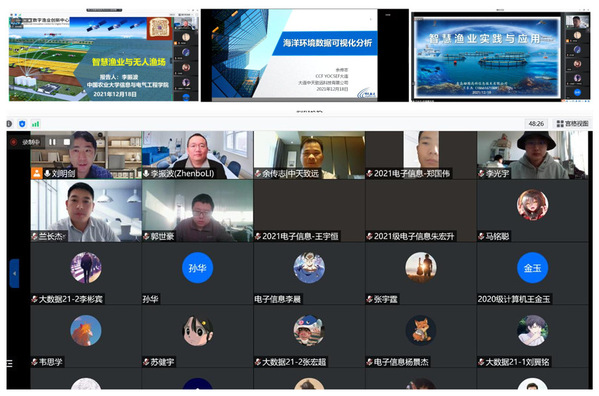Pause the recording in progress

click(x=52, y=142)
